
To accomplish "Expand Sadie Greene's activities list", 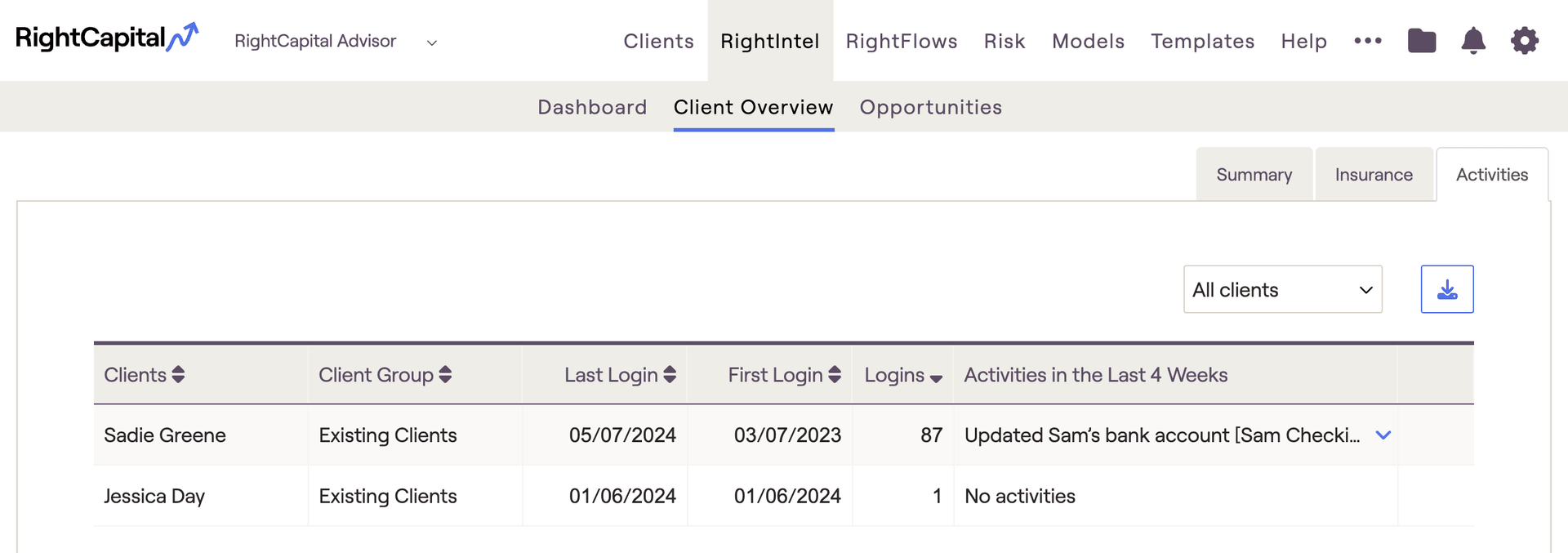I will point(1383,435).
